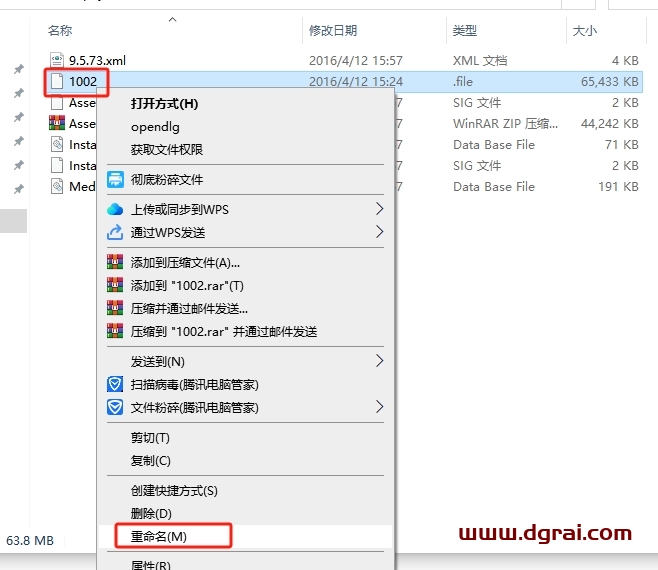Screen dimensions: 658x570
Task: Choose 创建快捷方式(S) entry
Action: point(174,491)
